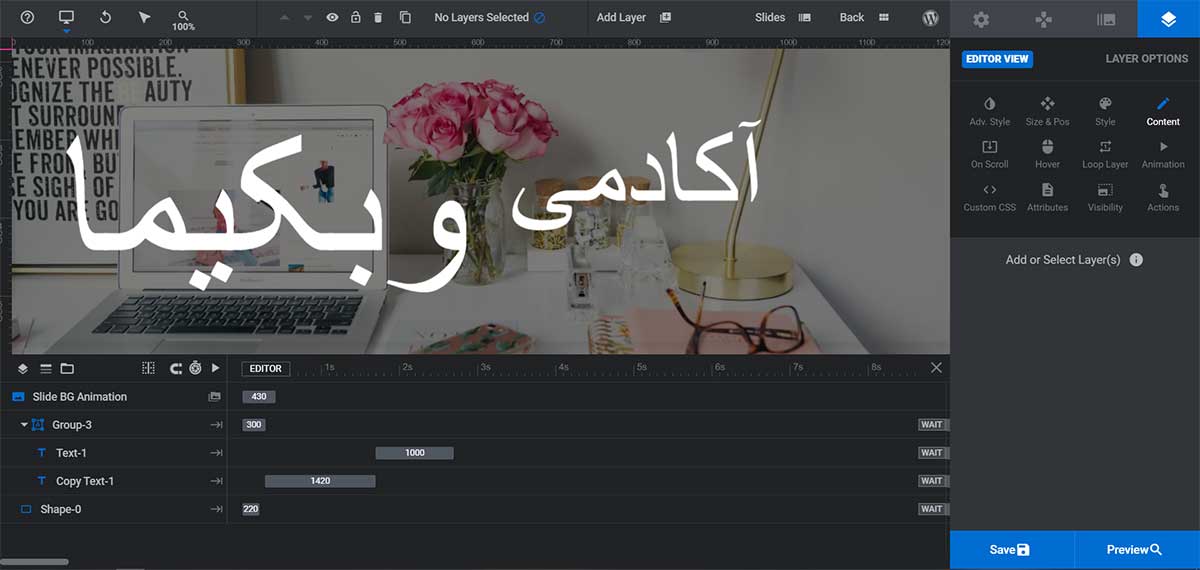This screenshot has height=570, width=1200.
Task: Move layer down with down arrow
Action: [308, 18]
